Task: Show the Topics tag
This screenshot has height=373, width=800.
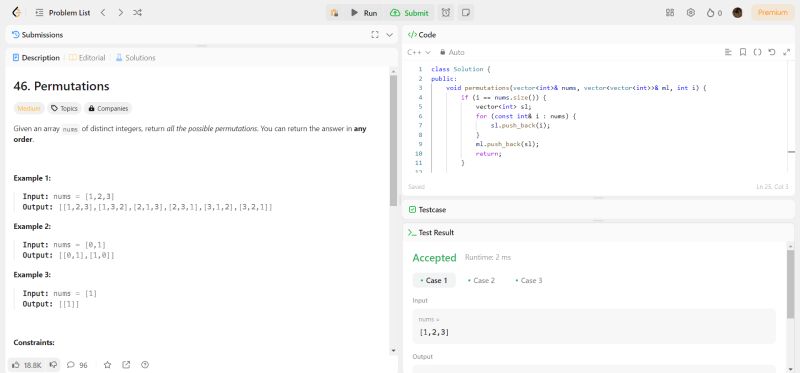Action: tap(64, 108)
